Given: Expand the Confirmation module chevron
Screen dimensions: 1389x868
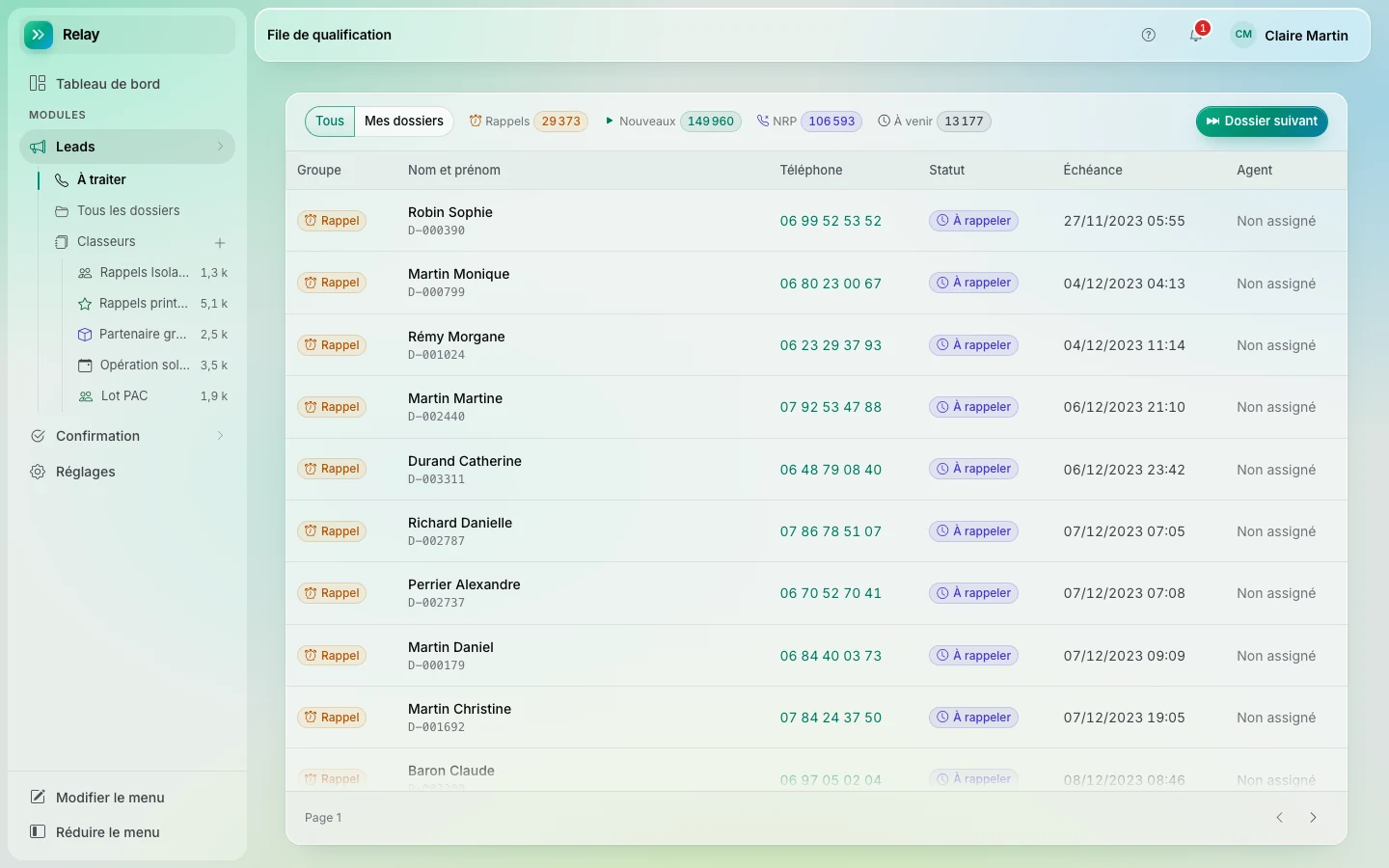Looking at the screenshot, I should 220,436.
